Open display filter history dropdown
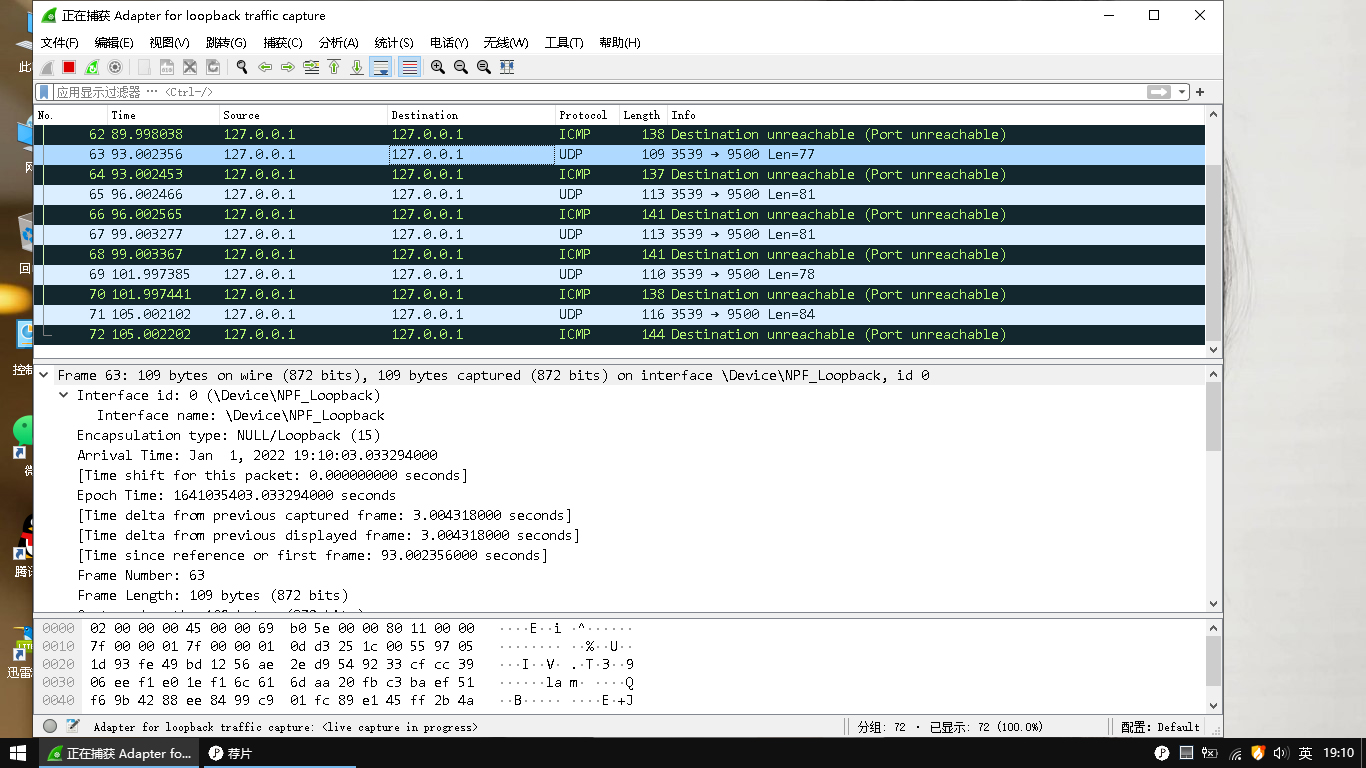 pos(1182,92)
